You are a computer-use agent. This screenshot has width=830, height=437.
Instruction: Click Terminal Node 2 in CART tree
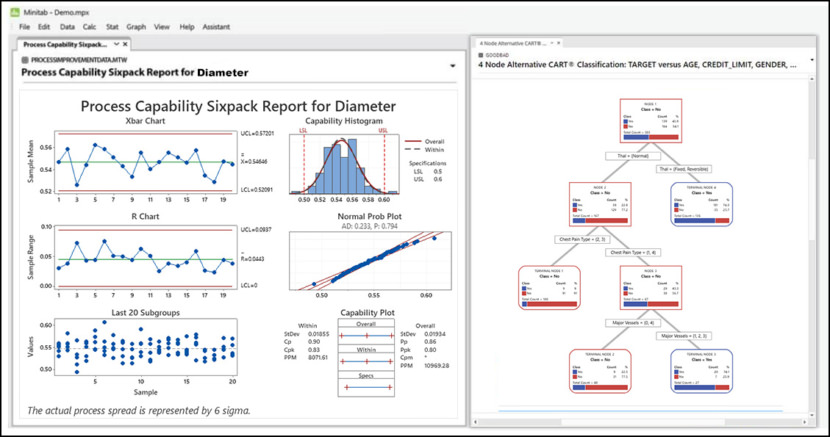(x=600, y=371)
